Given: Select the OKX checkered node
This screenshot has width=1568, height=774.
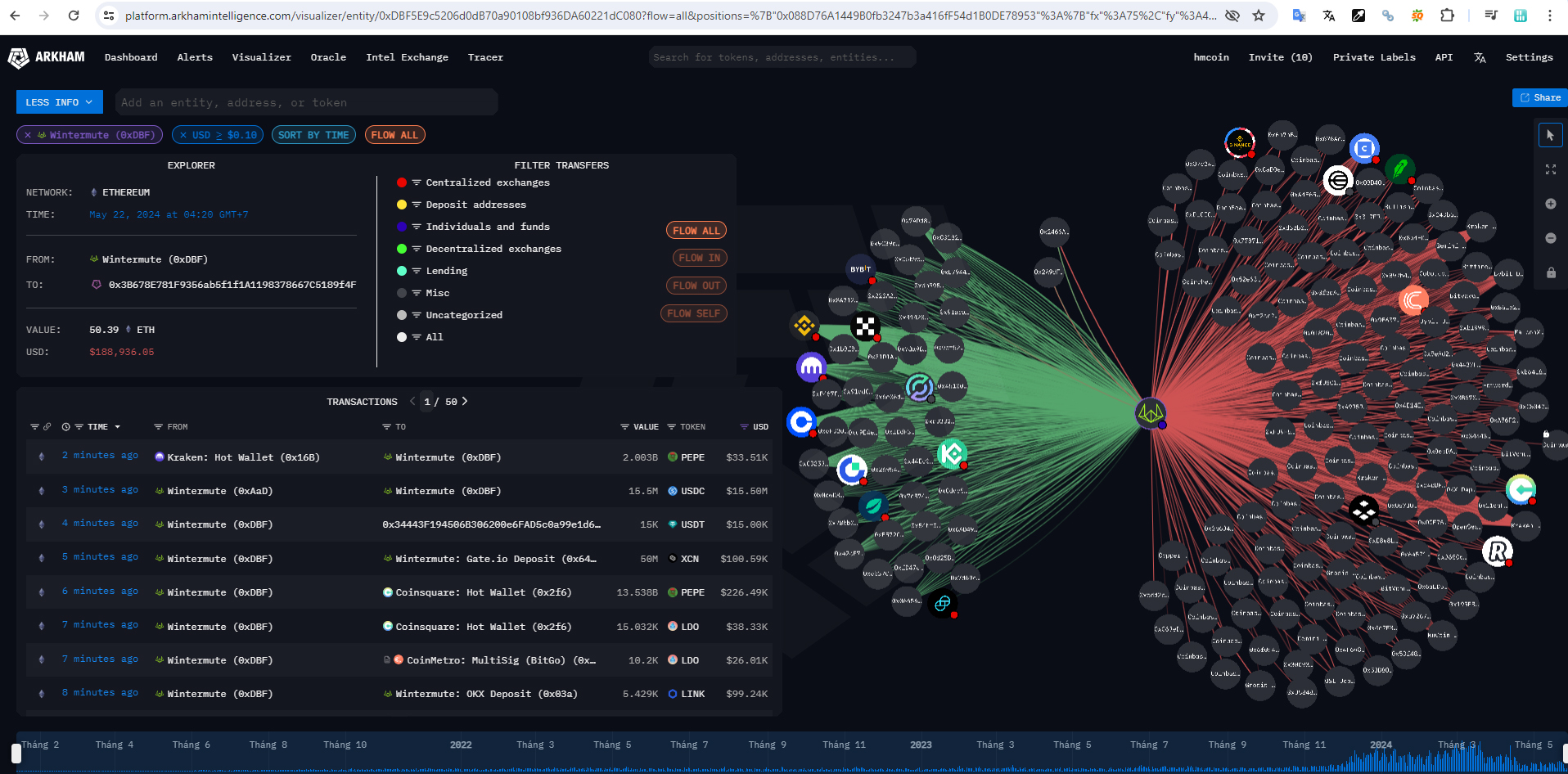Looking at the screenshot, I should click(x=864, y=326).
